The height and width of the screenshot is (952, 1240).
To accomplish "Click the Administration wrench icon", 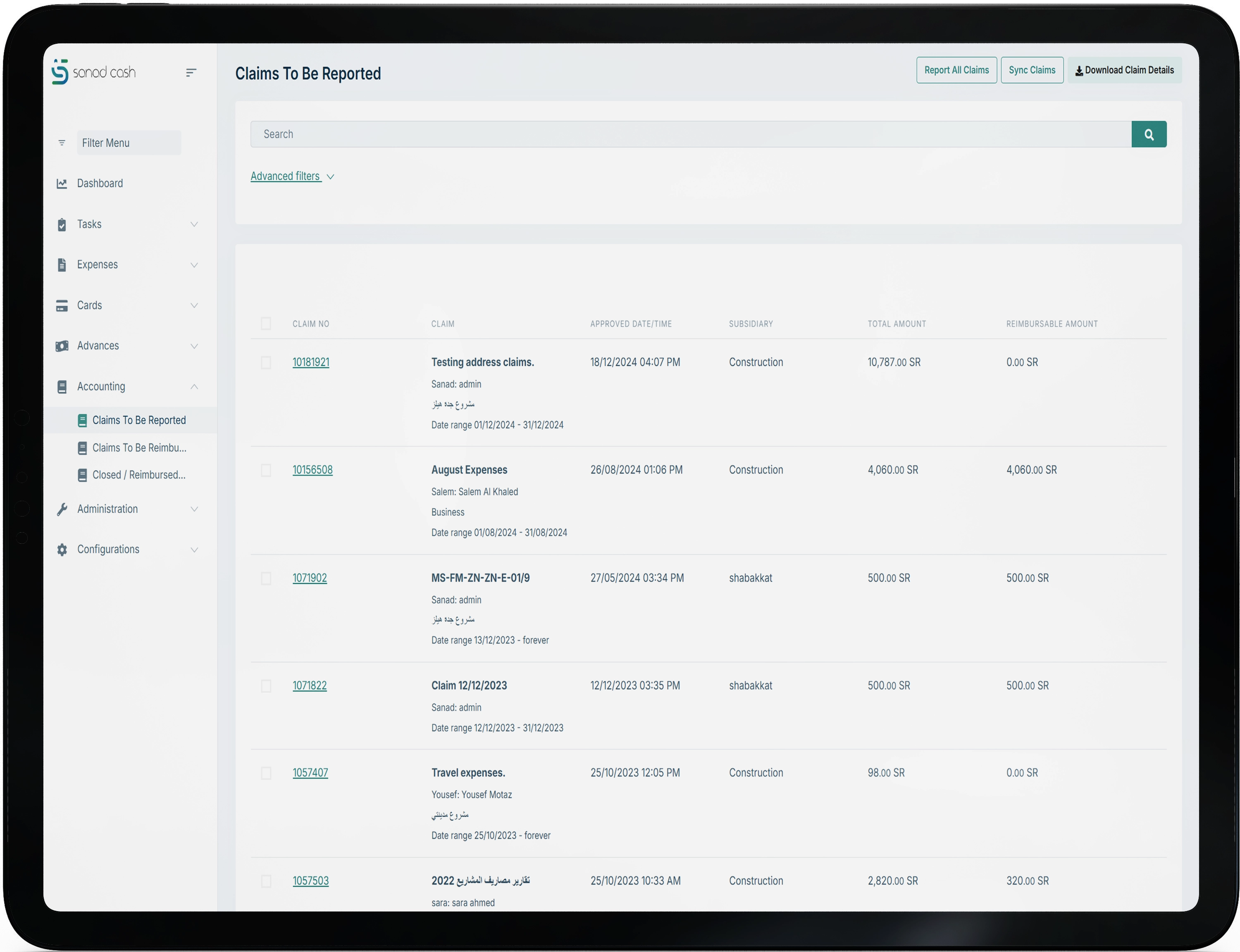I will pyautogui.click(x=62, y=509).
